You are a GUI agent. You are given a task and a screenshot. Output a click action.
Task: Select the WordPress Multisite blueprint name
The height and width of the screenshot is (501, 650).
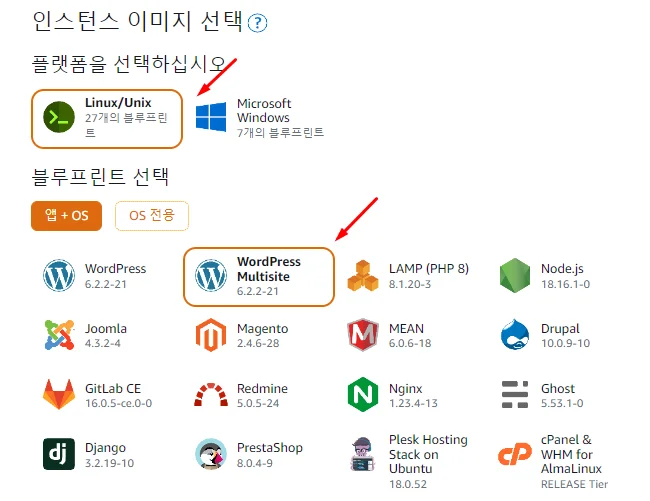(x=269, y=269)
